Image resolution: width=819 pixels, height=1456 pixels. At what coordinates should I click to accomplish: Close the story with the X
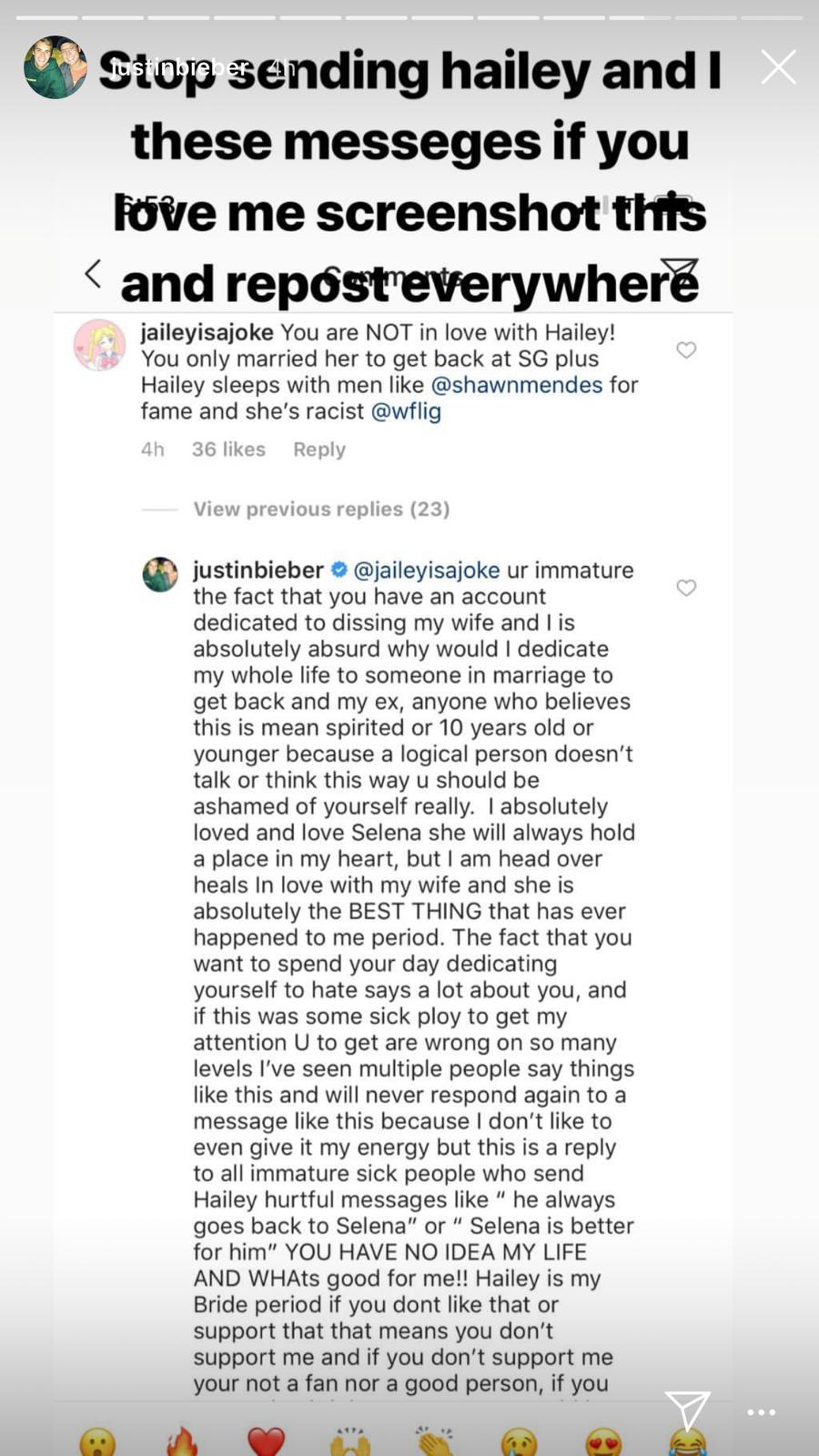pyautogui.click(x=779, y=66)
